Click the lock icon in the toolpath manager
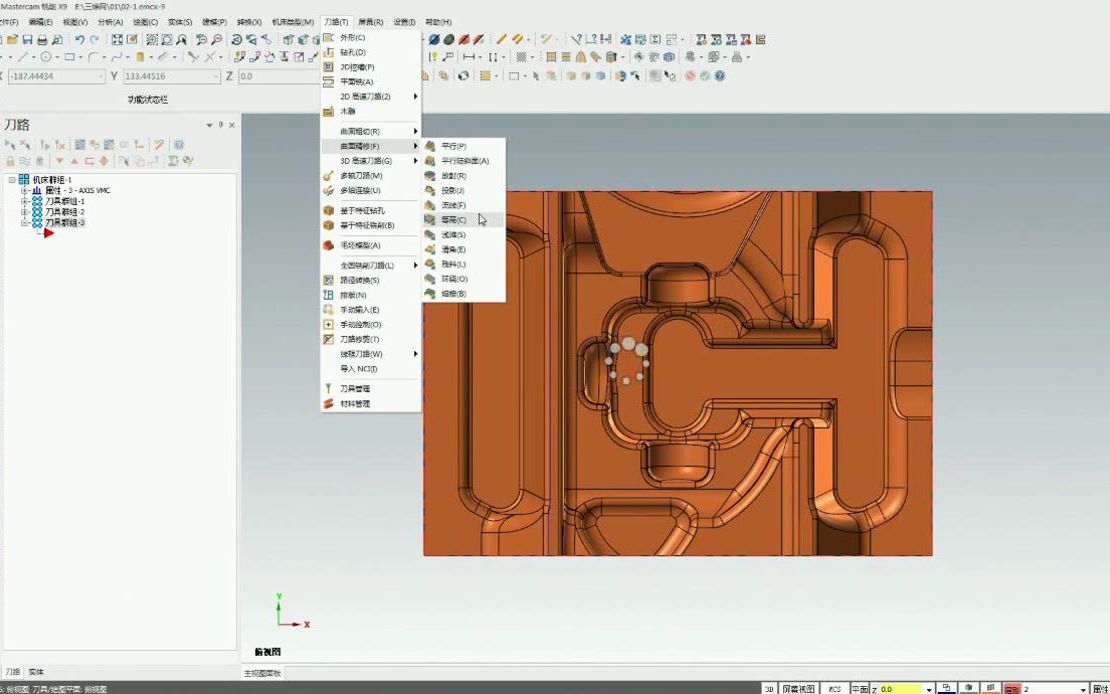The width and height of the screenshot is (1110, 694). pos(10,161)
